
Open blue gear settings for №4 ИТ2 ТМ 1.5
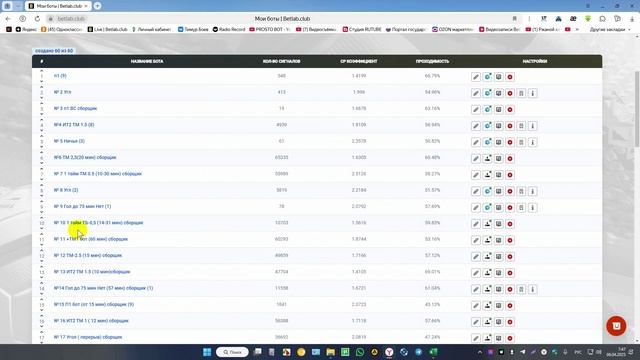(x=487, y=126)
